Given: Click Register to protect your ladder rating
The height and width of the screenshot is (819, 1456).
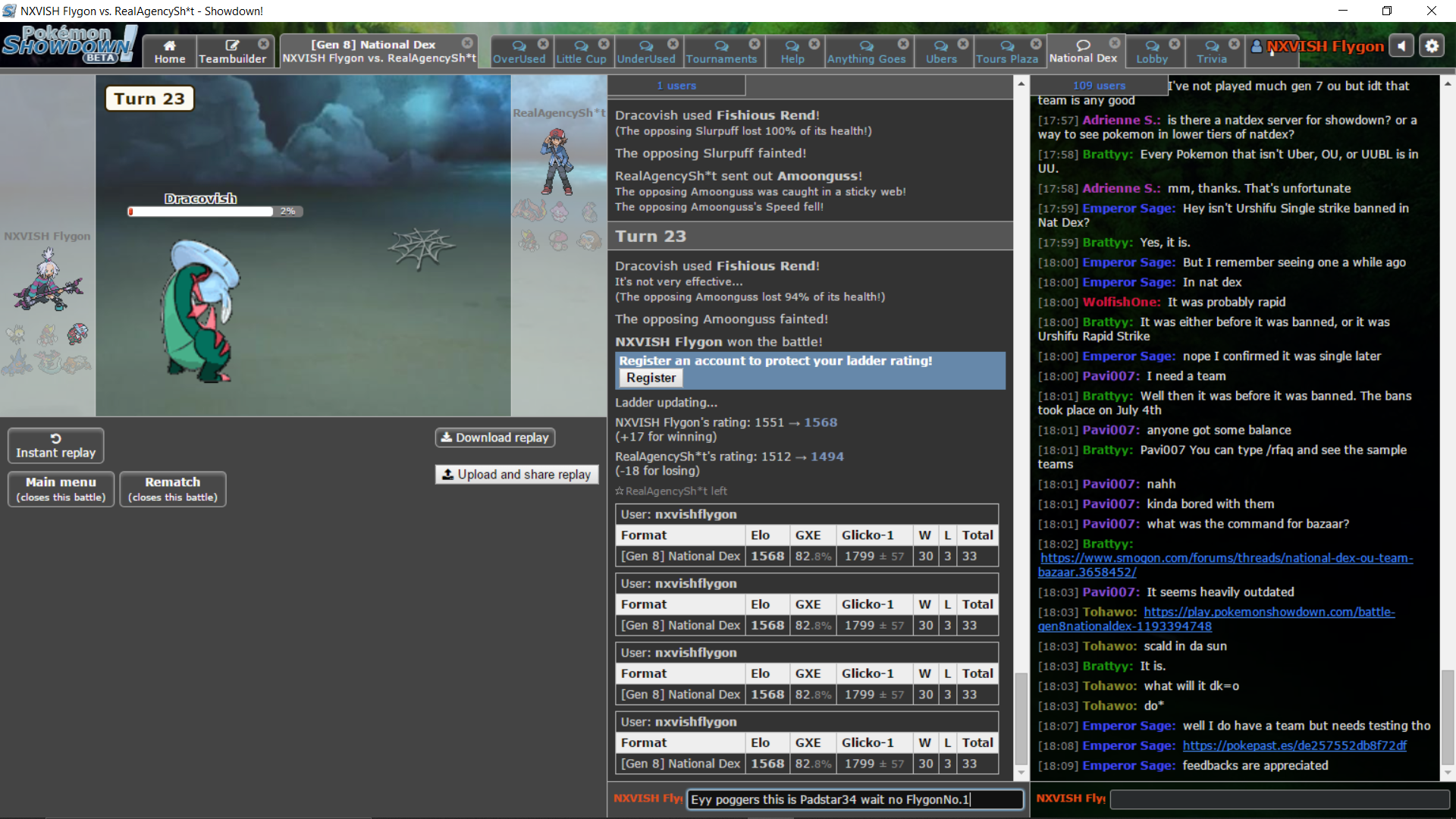Looking at the screenshot, I should [650, 378].
